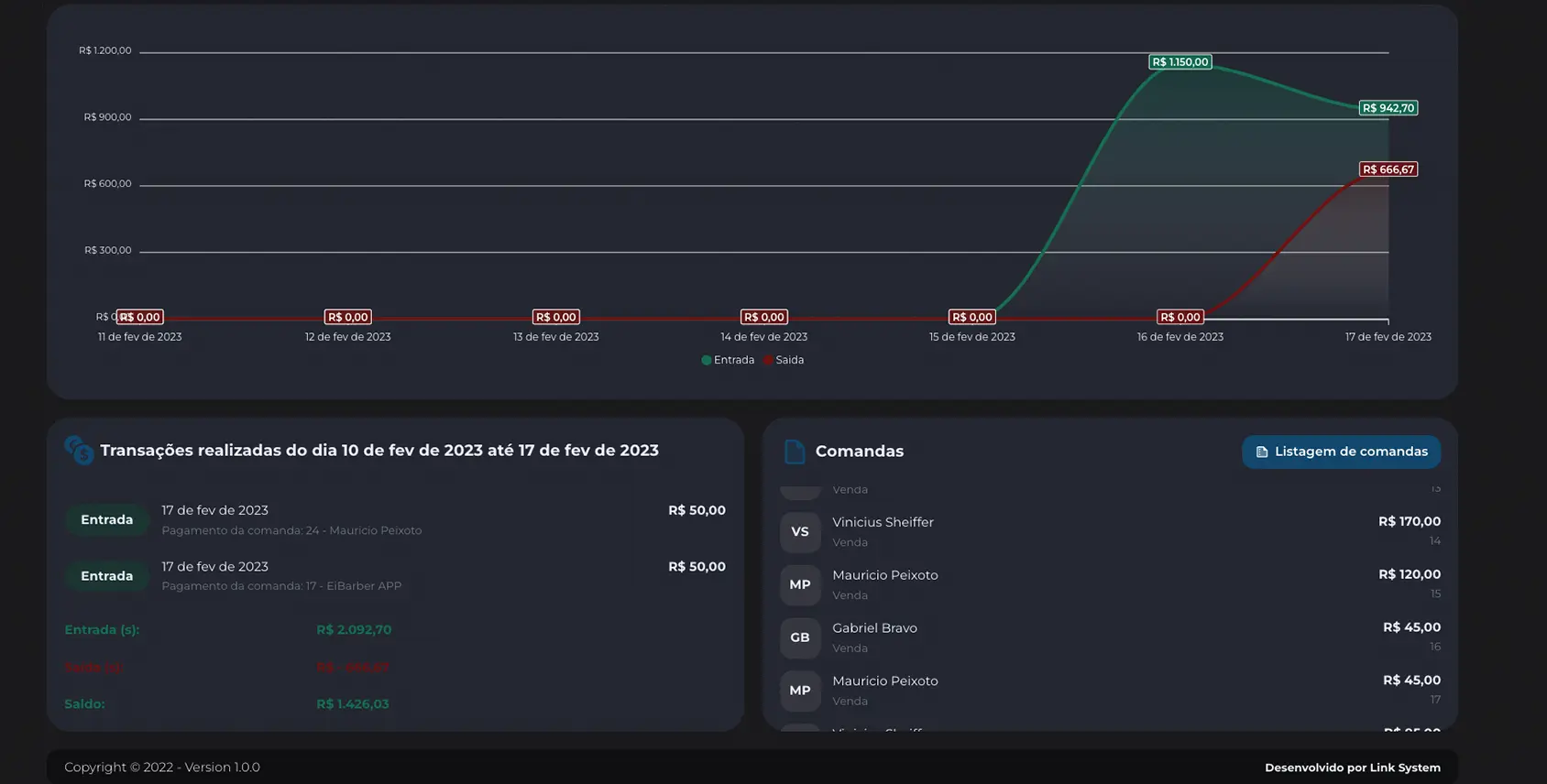Screen dimensions: 1547x784
Task: Click the Copyright © 2022 - Version 1.0.0 text
Action: [x=162, y=768]
